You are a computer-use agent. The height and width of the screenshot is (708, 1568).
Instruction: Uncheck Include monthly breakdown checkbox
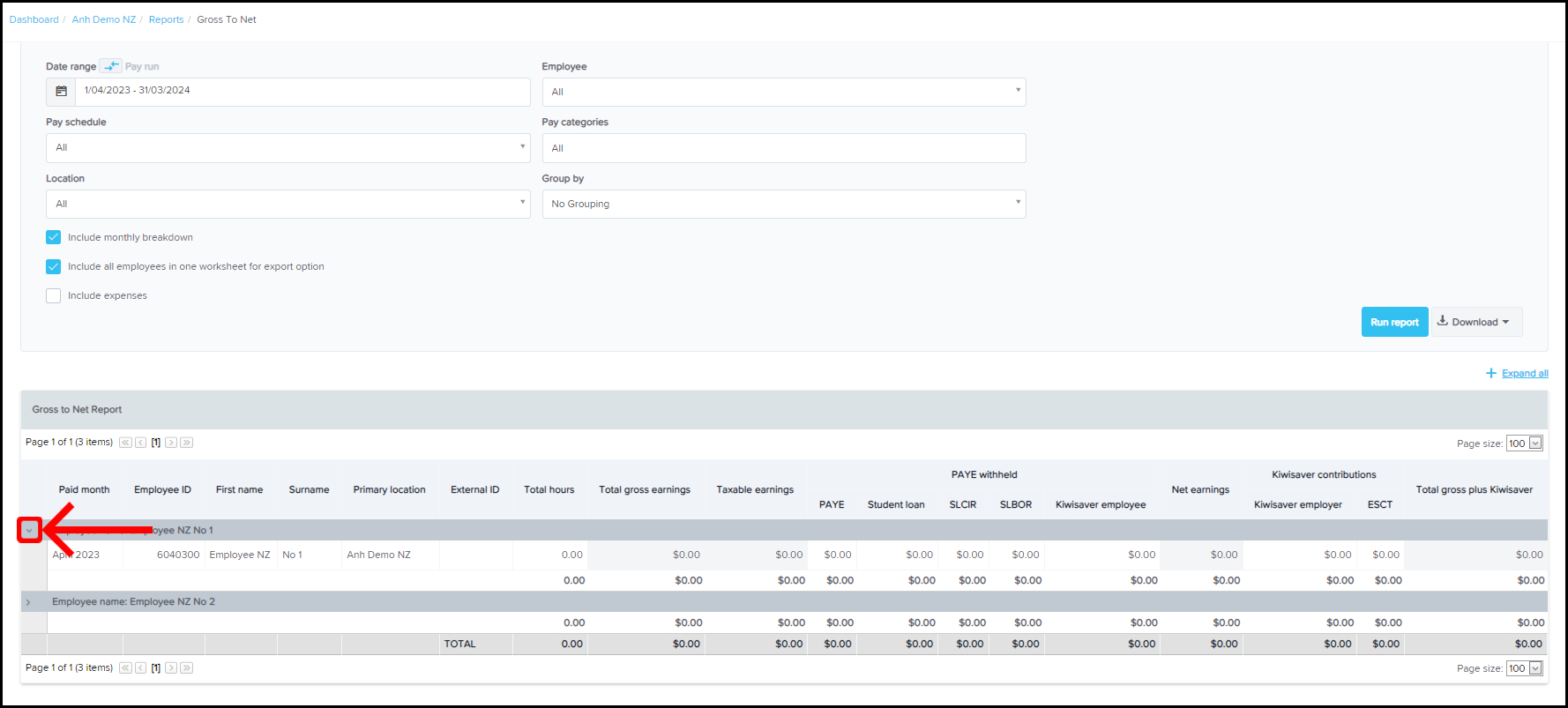[54, 237]
